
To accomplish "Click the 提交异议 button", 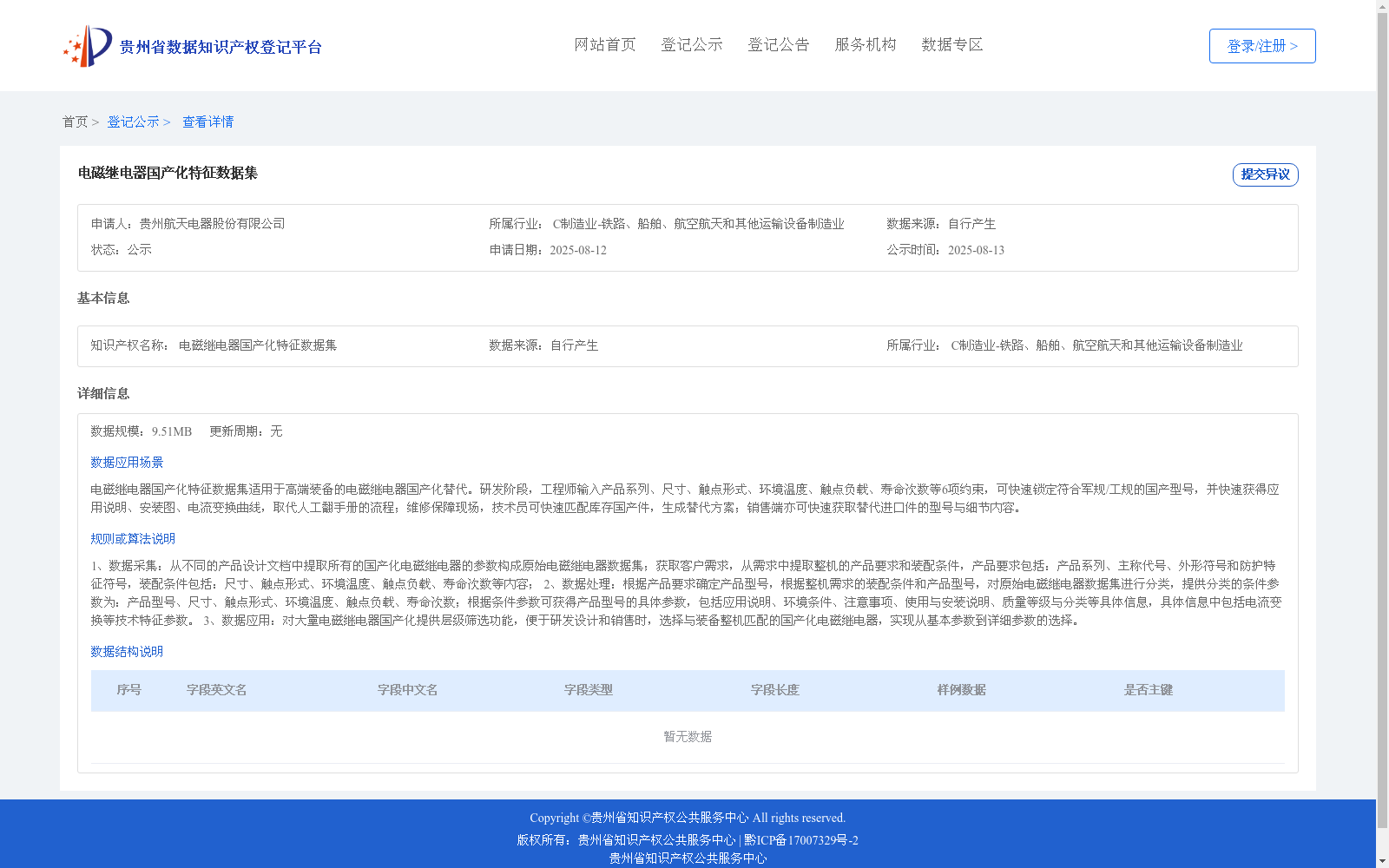I will [1265, 174].
